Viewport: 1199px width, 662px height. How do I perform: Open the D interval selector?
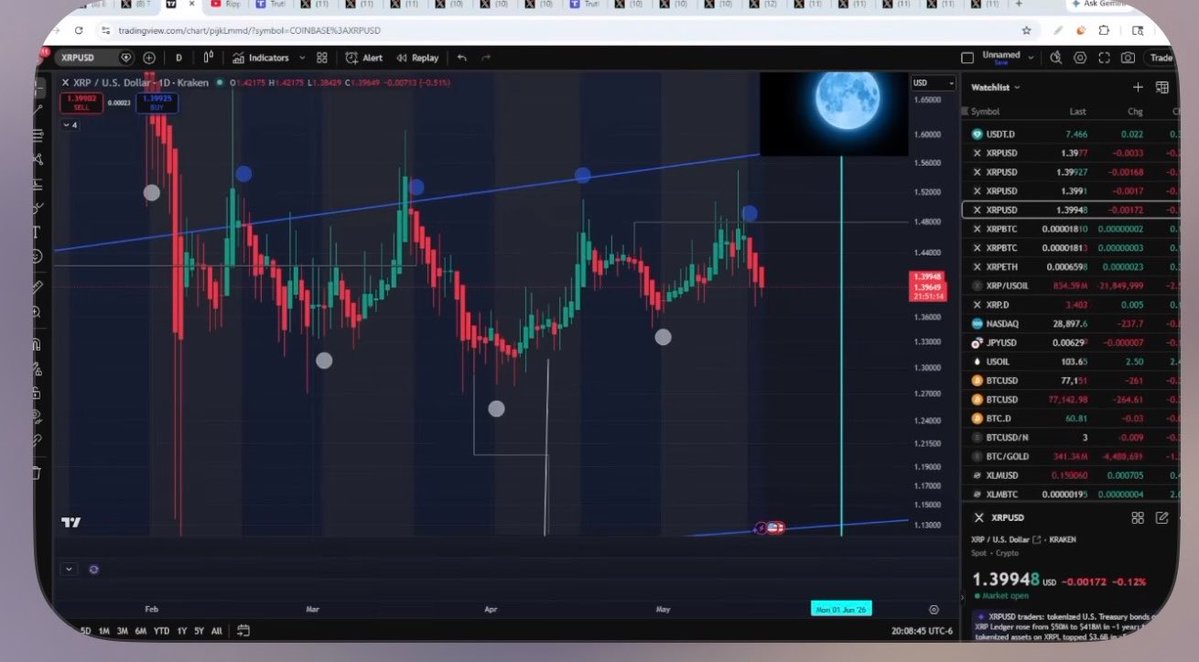tap(179, 58)
